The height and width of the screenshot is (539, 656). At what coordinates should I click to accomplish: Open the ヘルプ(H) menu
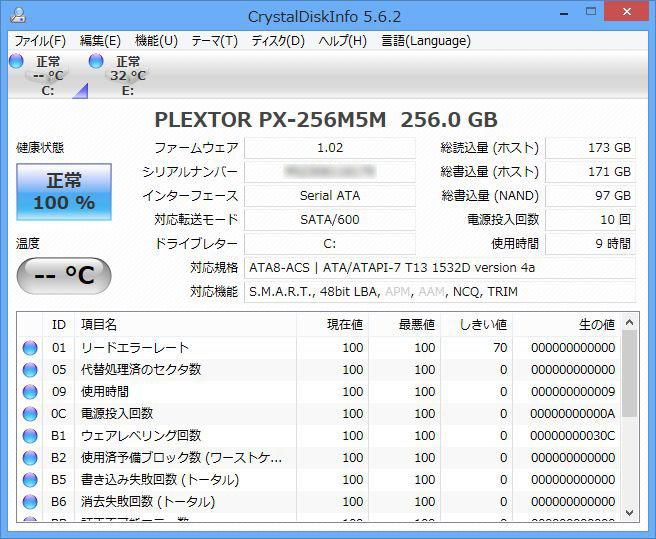(x=342, y=41)
